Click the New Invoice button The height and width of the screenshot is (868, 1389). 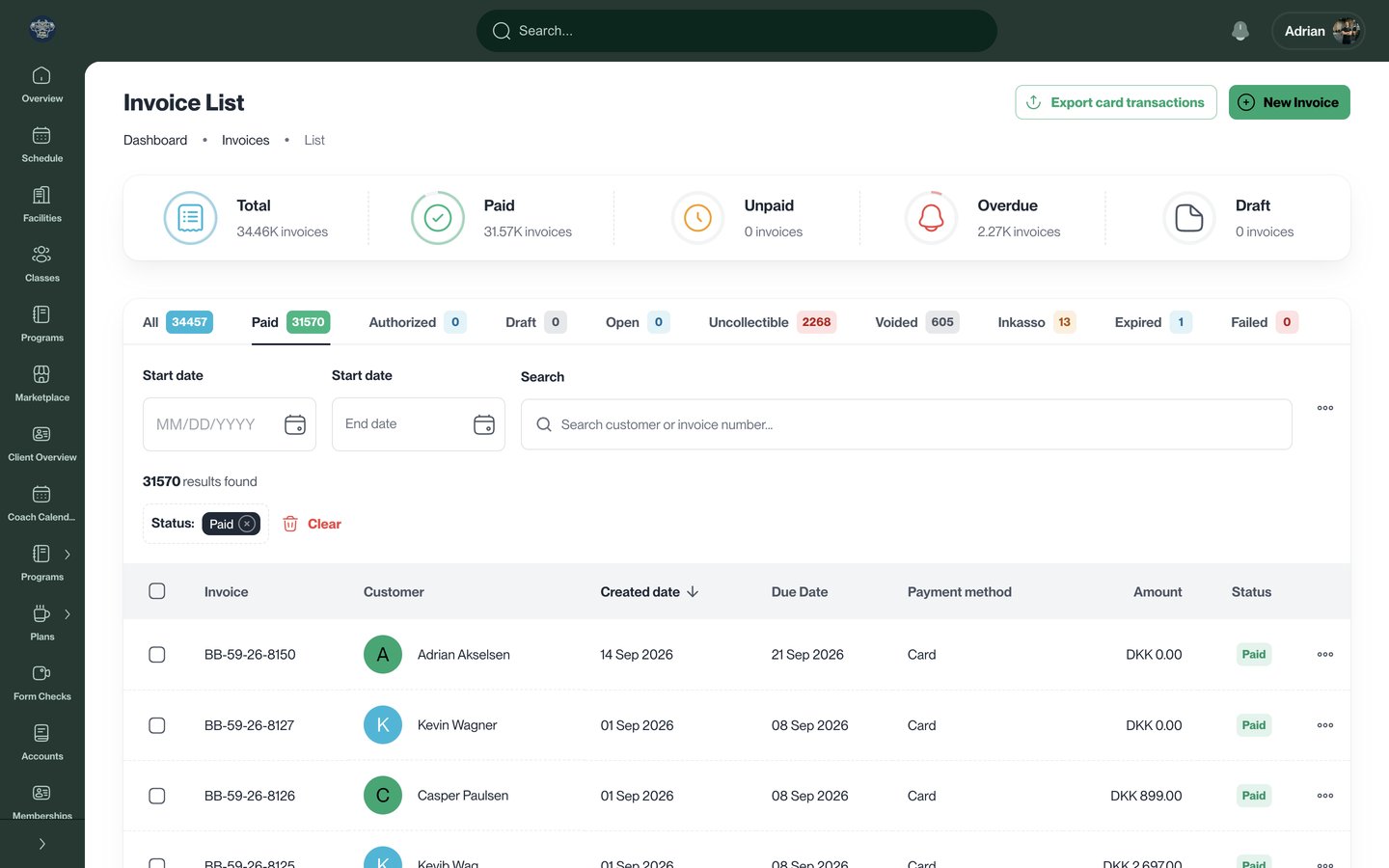coord(1290,102)
